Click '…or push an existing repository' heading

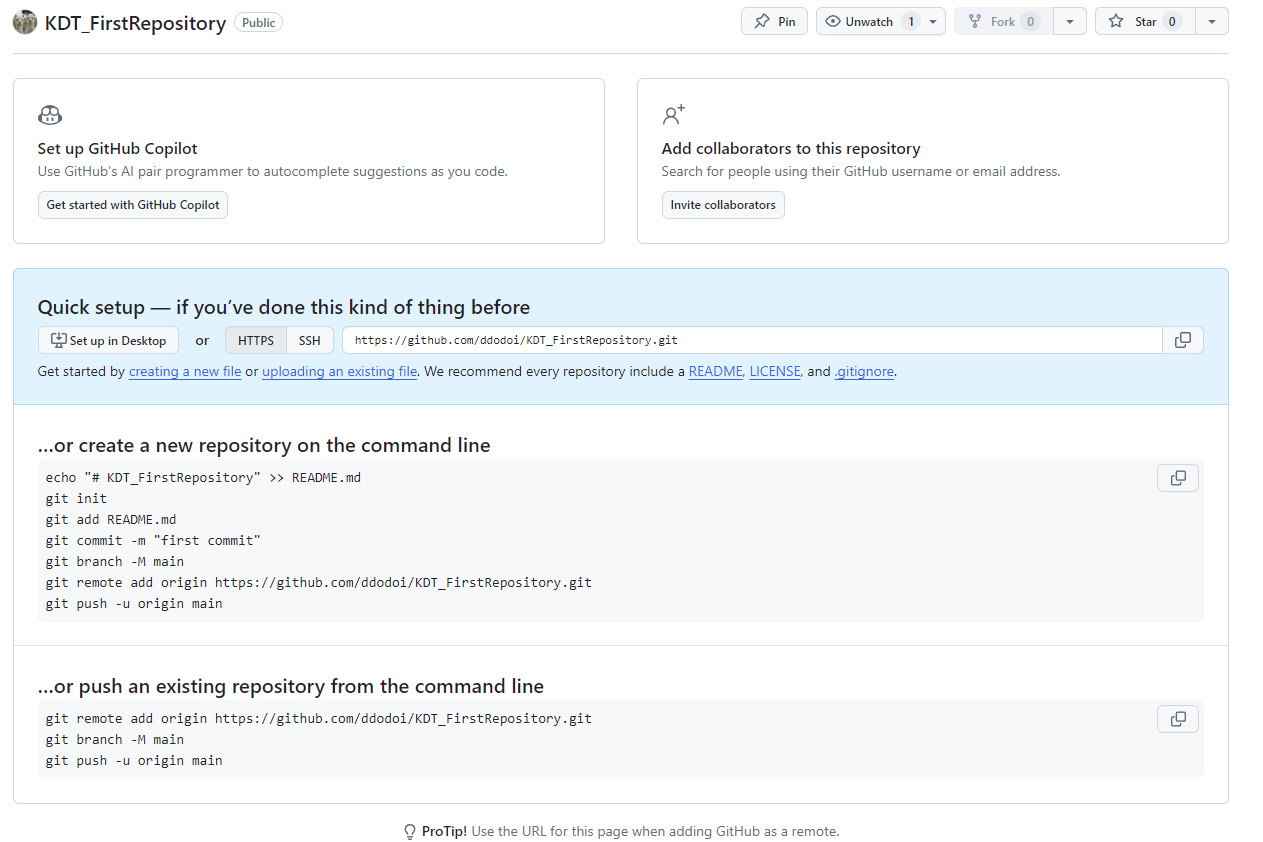(x=291, y=686)
